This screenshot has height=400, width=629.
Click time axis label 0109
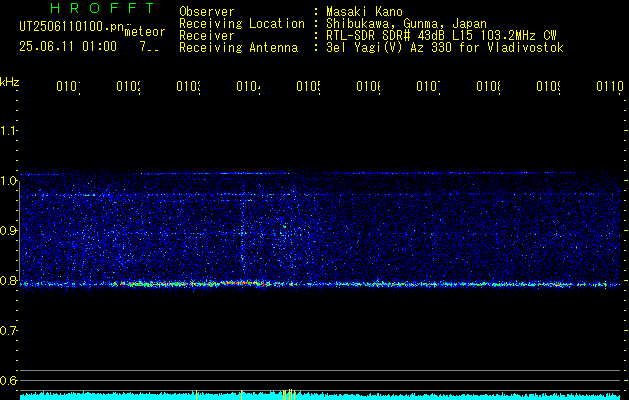click(x=548, y=86)
